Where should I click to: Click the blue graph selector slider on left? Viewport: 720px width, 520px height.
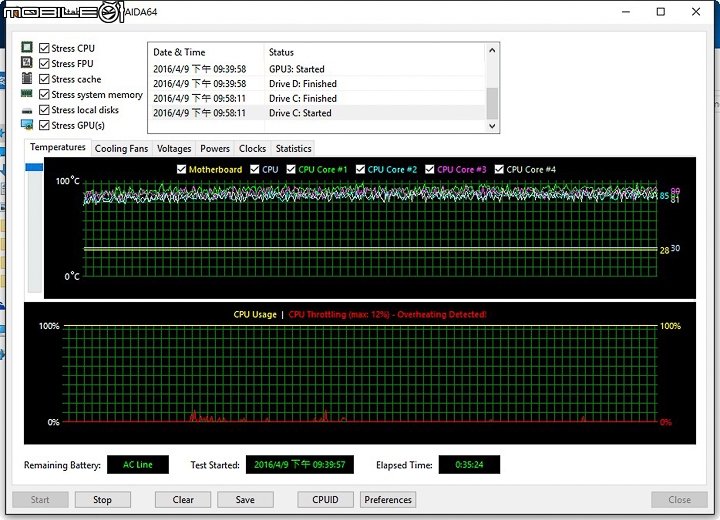34,167
